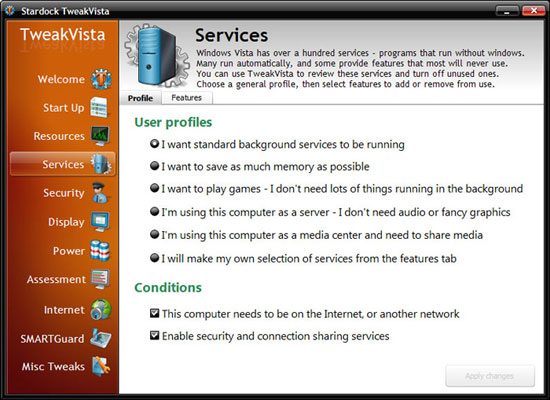Screen dimensions: 550x400
Task: Click the large Services computer header image
Action: [x=157, y=55]
